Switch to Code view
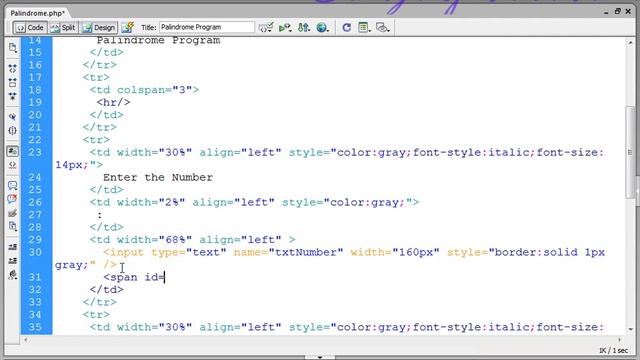The height and width of the screenshot is (360, 640). (x=30, y=27)
